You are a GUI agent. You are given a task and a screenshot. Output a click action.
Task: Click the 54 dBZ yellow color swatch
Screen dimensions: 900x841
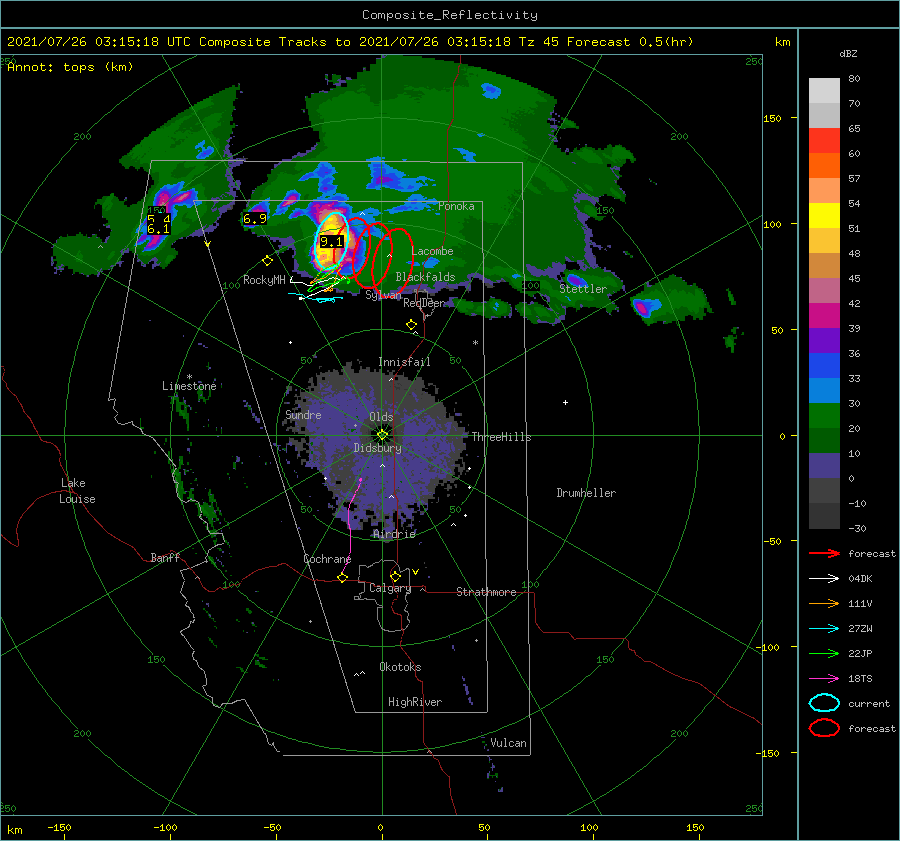pyautogui.click(x=824, y=215)
